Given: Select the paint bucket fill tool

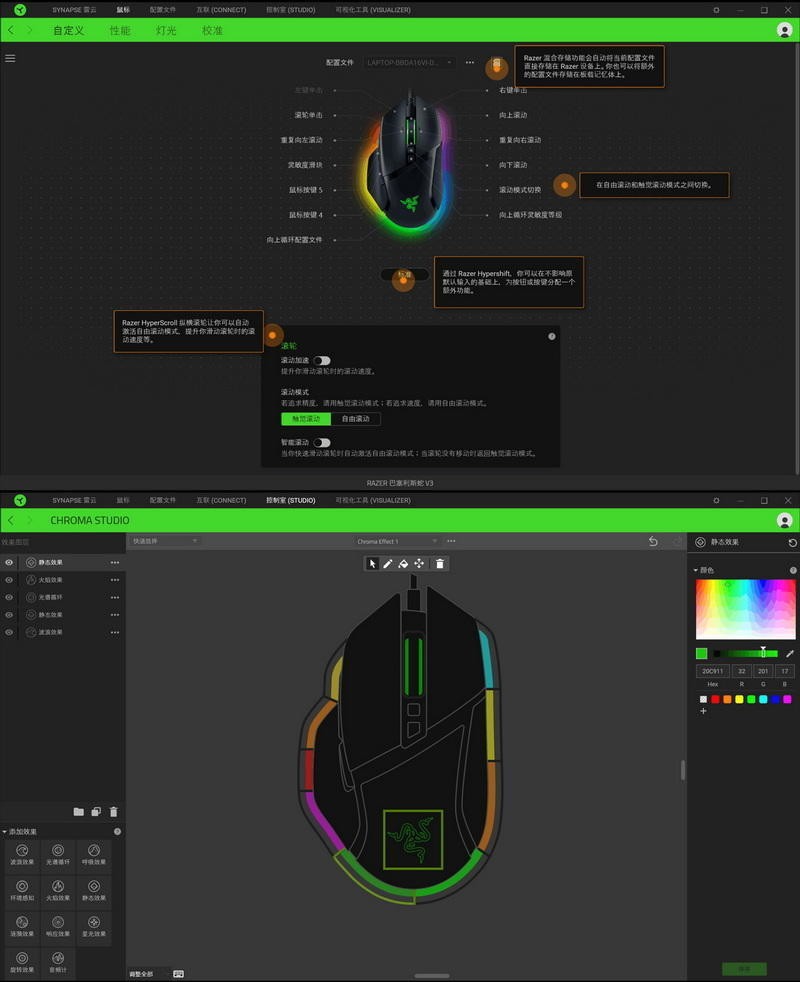Looking at the screenshot, I should click(x=403, y=564).
